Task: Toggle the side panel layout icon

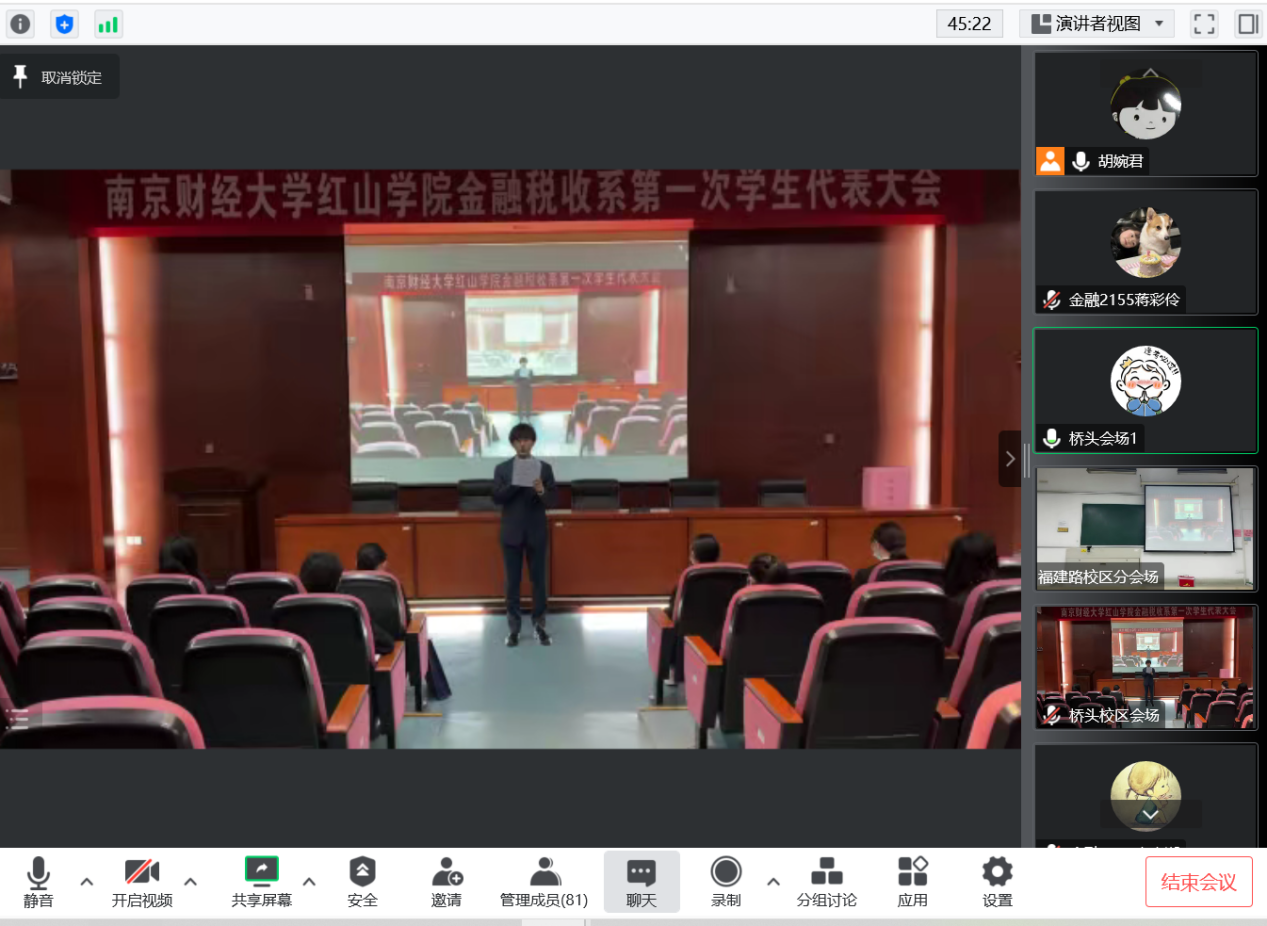Action: (x=1247, y=24)
